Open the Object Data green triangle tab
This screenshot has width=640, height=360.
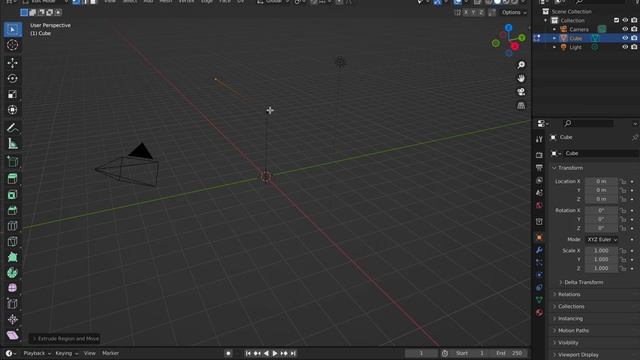point(539,300)
